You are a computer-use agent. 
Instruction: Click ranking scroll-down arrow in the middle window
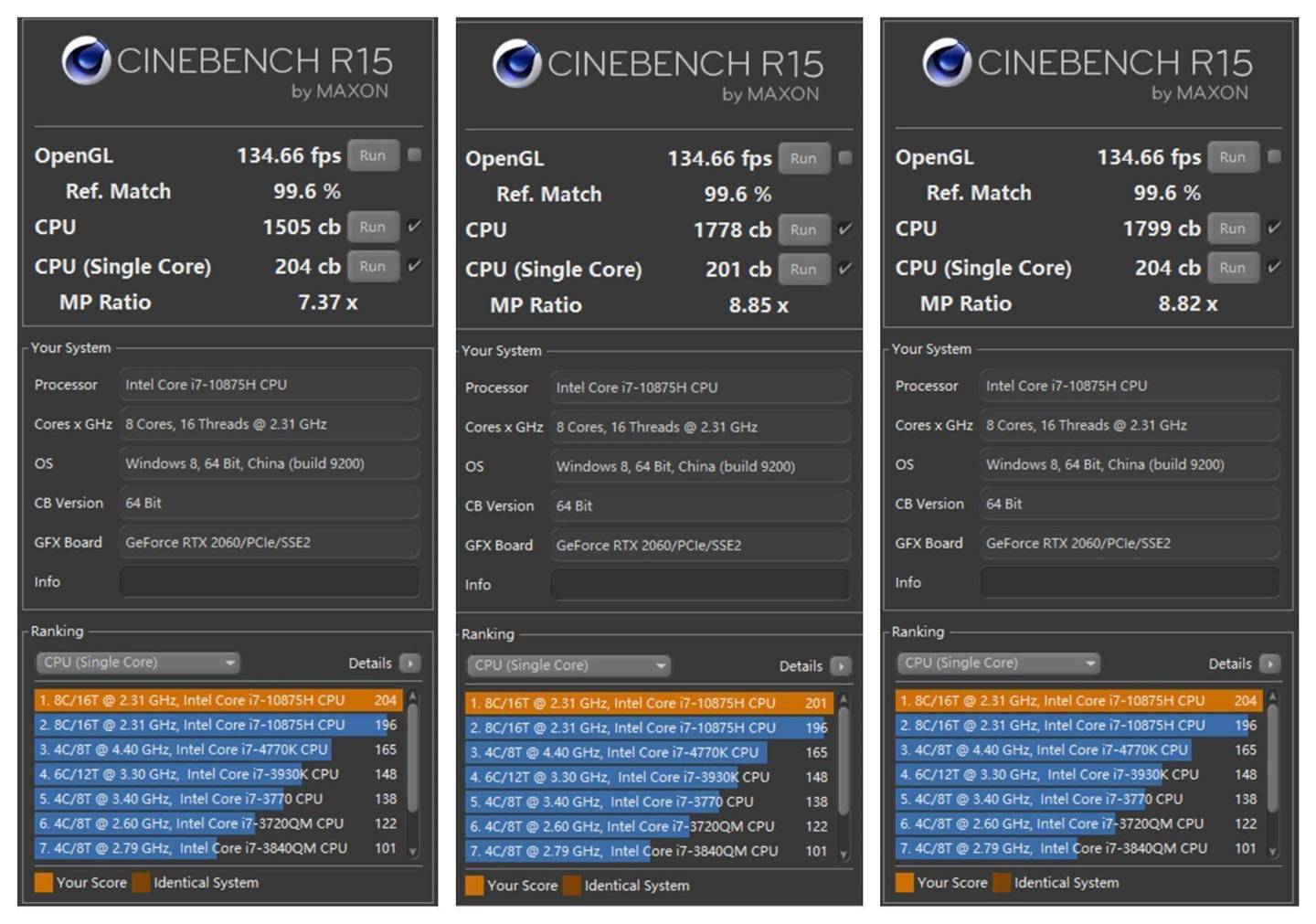[x=844, y=854]
